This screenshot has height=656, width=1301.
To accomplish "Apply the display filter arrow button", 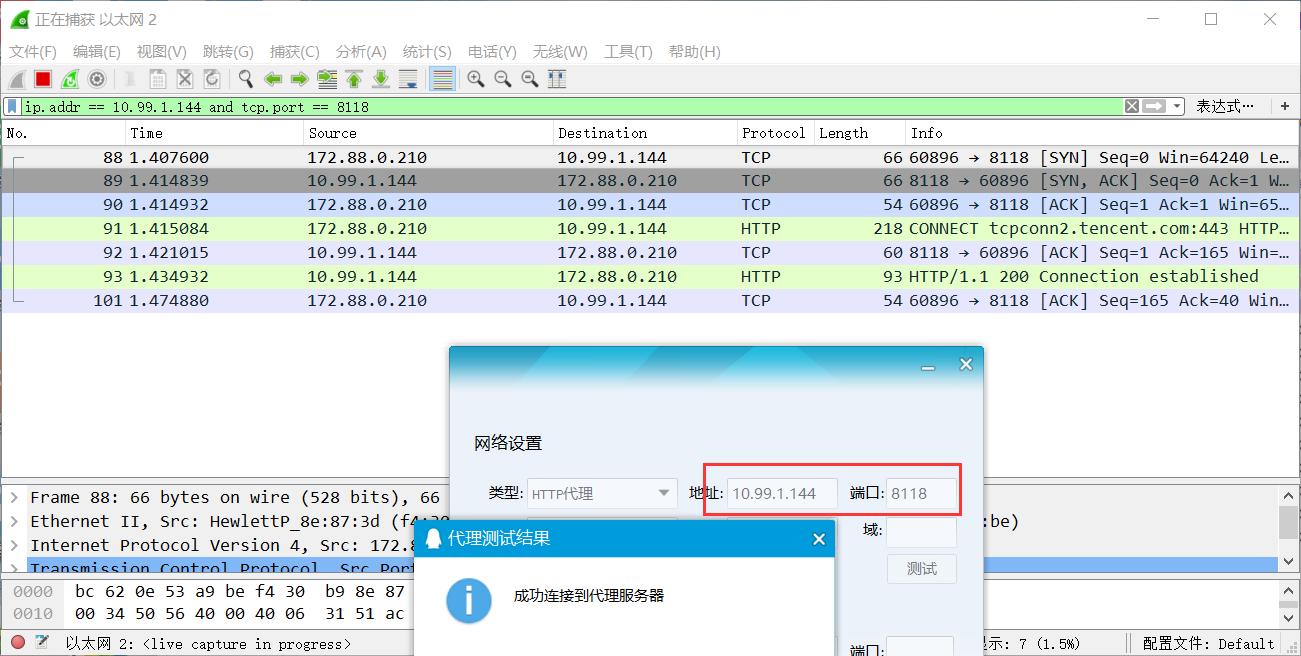I will click(1155, 106).
